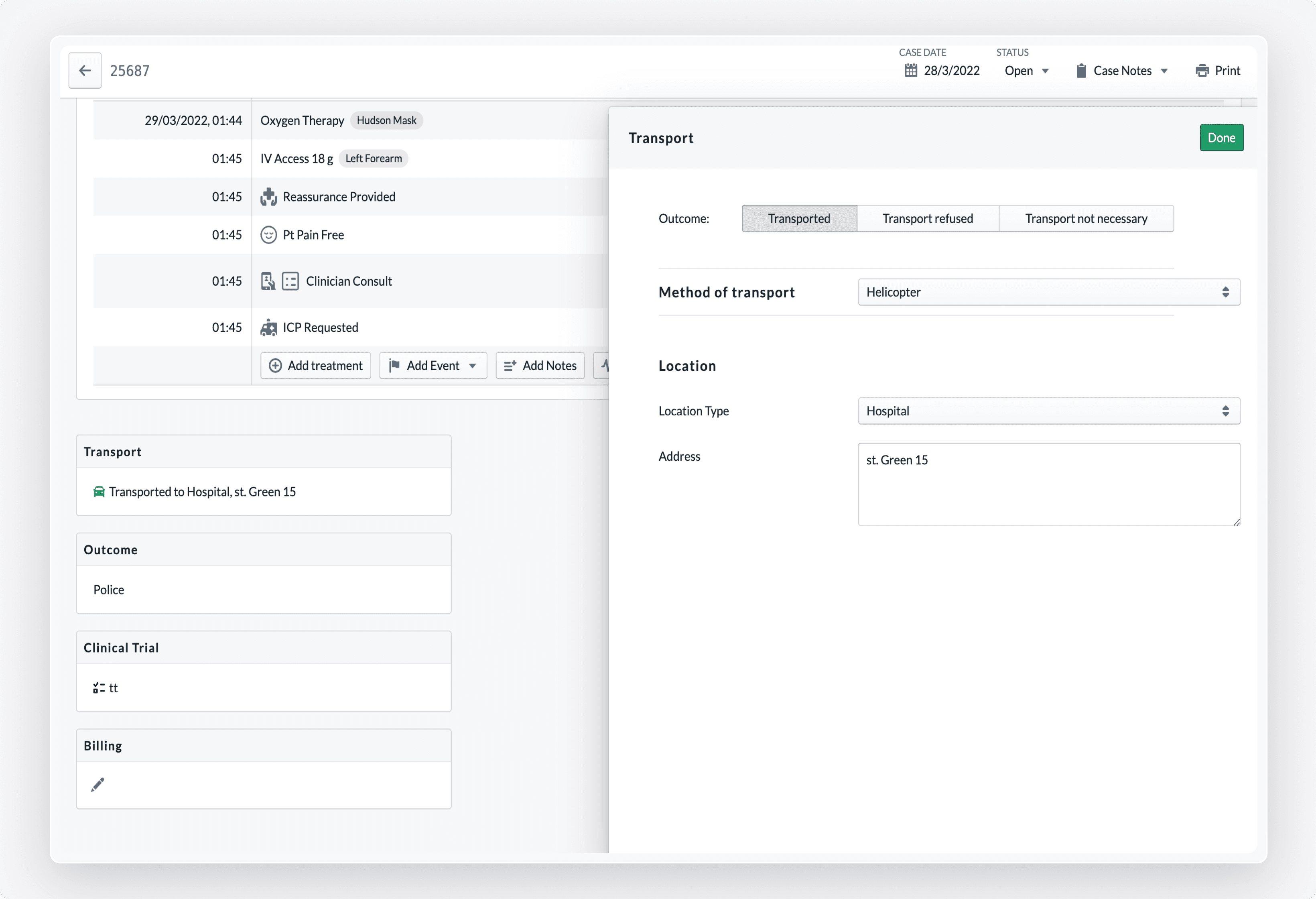Image resolution: width=1316 pixels, height=899 pixels.
Task: Click Transported to Hospital, st. Green 15
Action: 202,492
